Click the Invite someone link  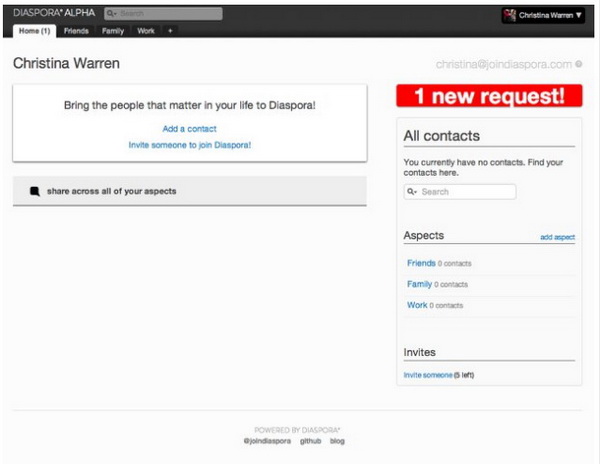click(x=428, y=375)
